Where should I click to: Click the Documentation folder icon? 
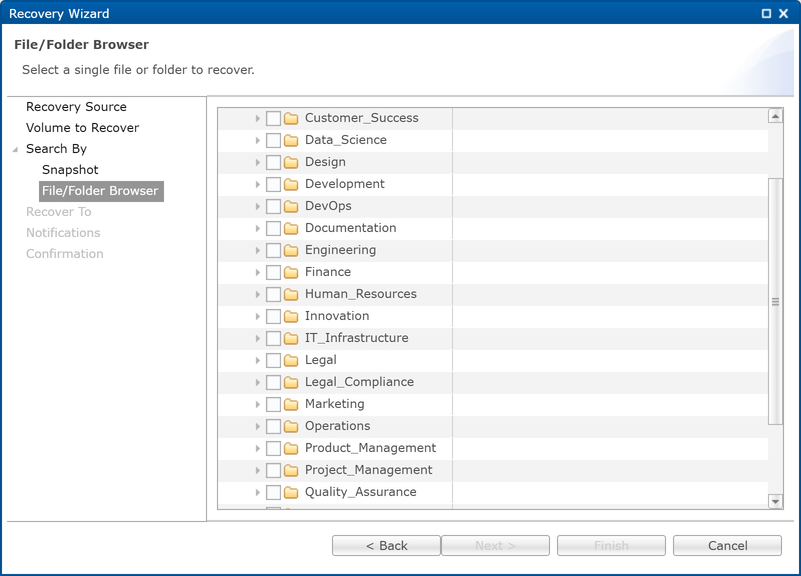pos(291,228)
